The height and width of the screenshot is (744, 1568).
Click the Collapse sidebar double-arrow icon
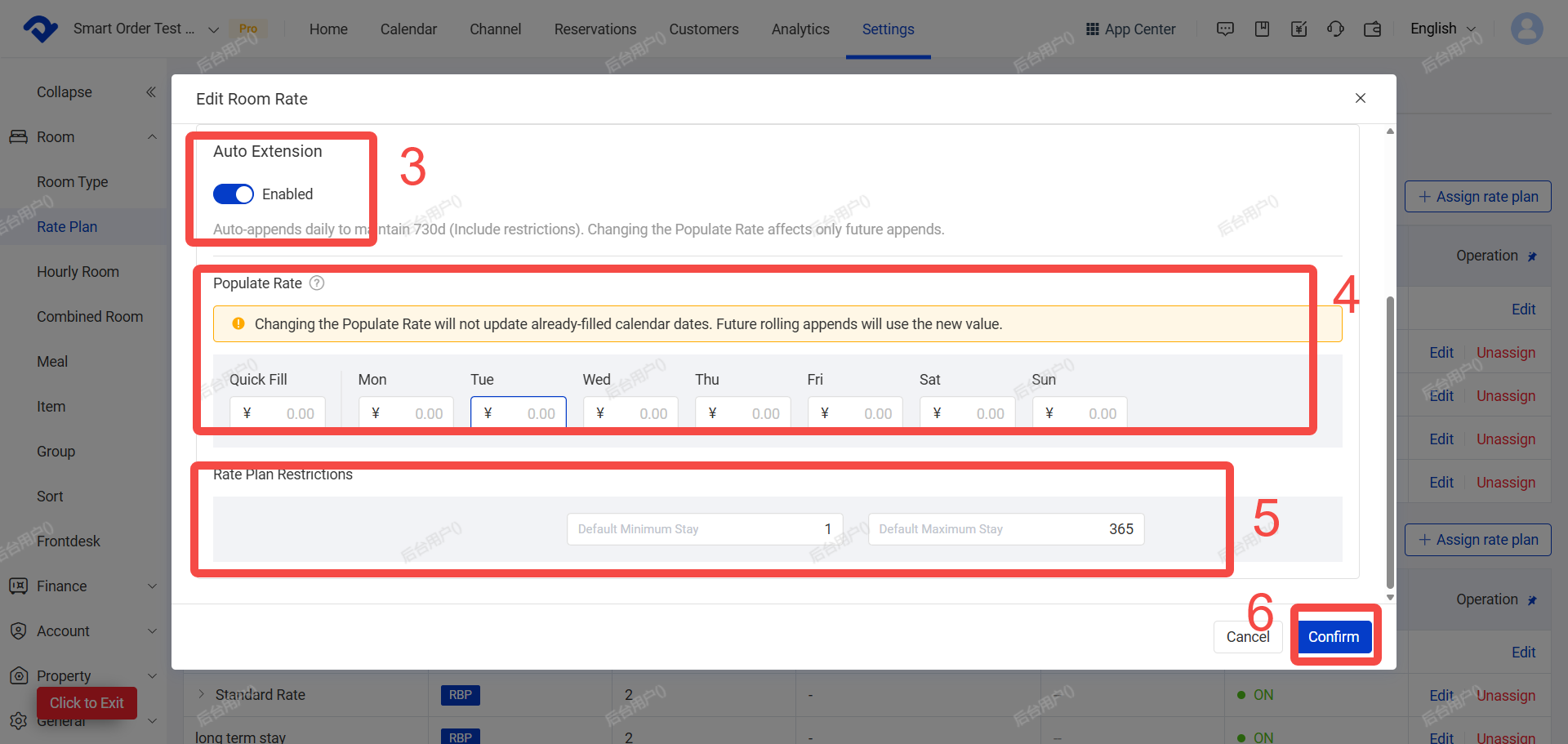(151, 92)
